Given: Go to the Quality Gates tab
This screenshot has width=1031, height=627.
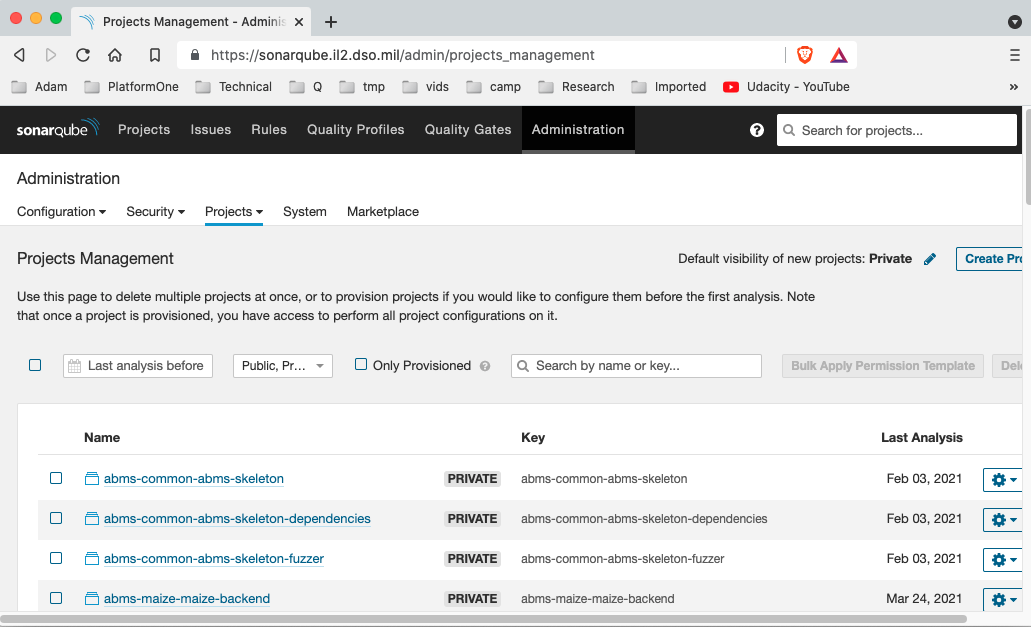Looking at the screenshot, I should (x=467, y=129).
